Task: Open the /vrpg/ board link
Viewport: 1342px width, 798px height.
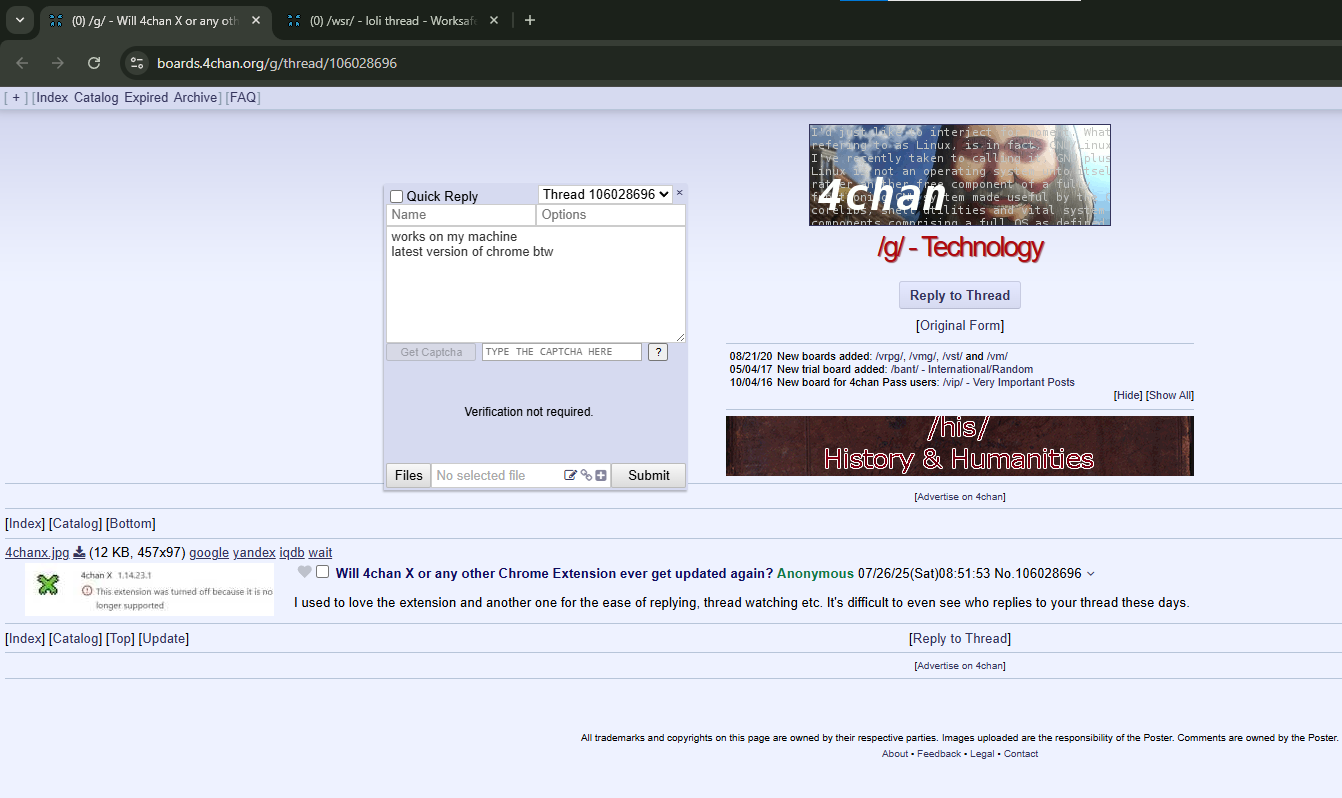Action: [889, 356]
